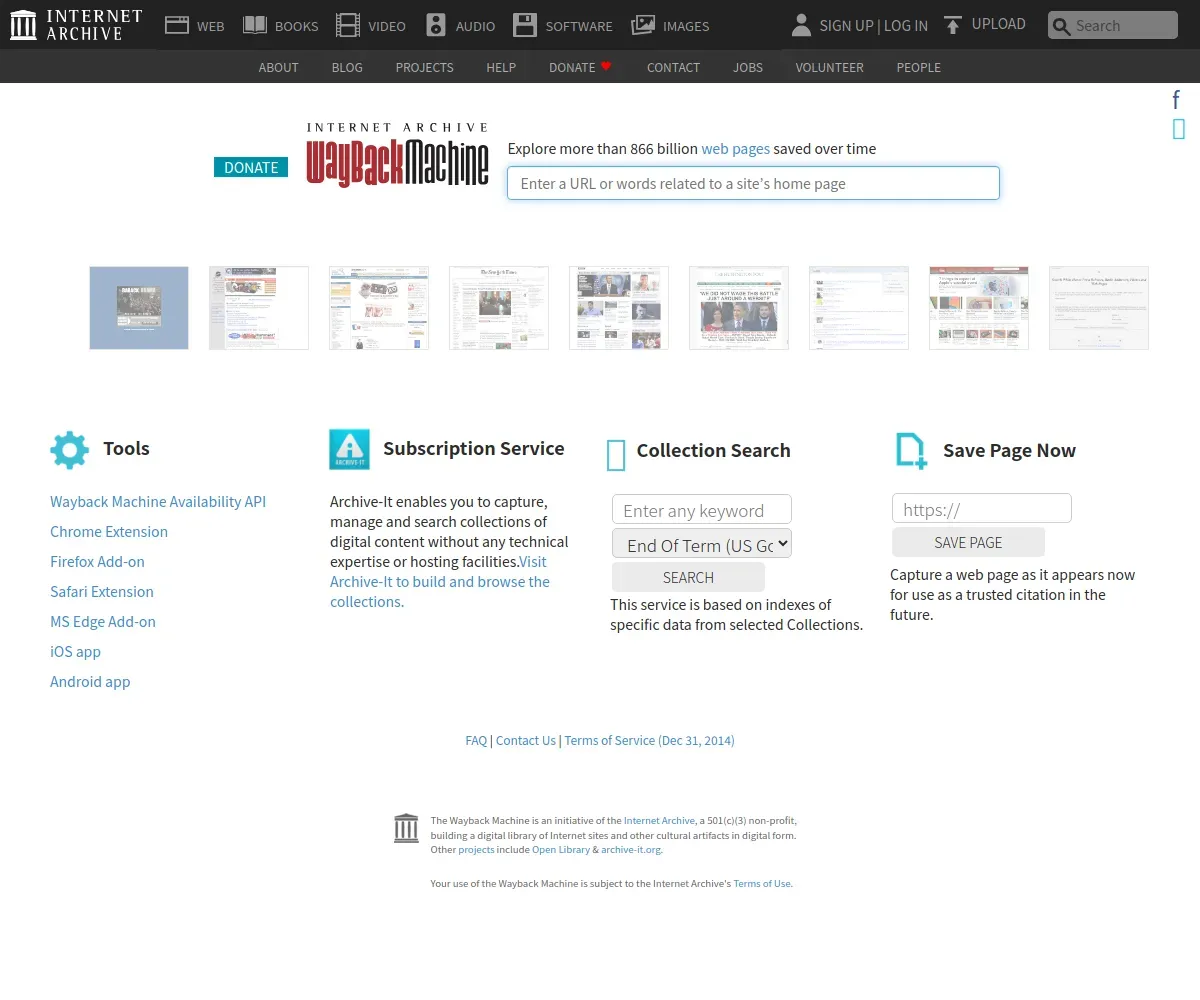The image size is (1200, 1000).
Task: Click the Log In link
Action: click(905, 25)
